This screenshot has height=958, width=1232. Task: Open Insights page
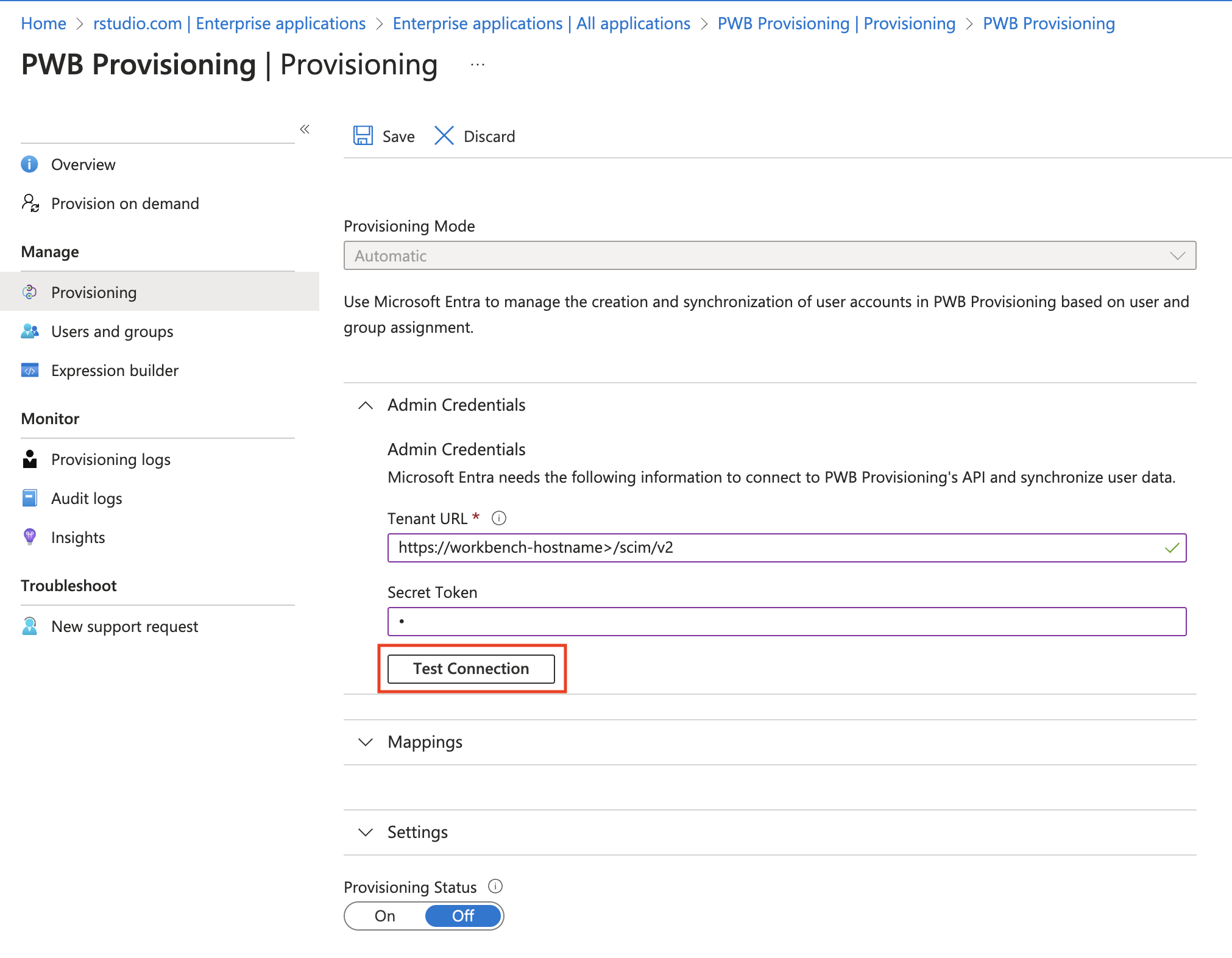pos(78,537)
